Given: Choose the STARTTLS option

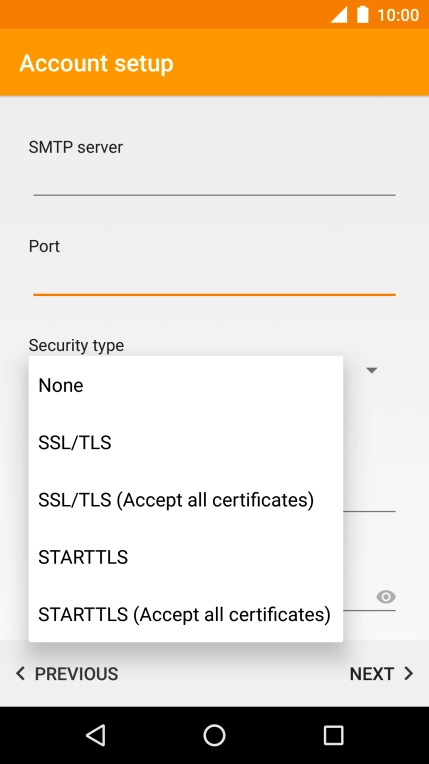Looking at the screenshot, I should tap(186, 557).
